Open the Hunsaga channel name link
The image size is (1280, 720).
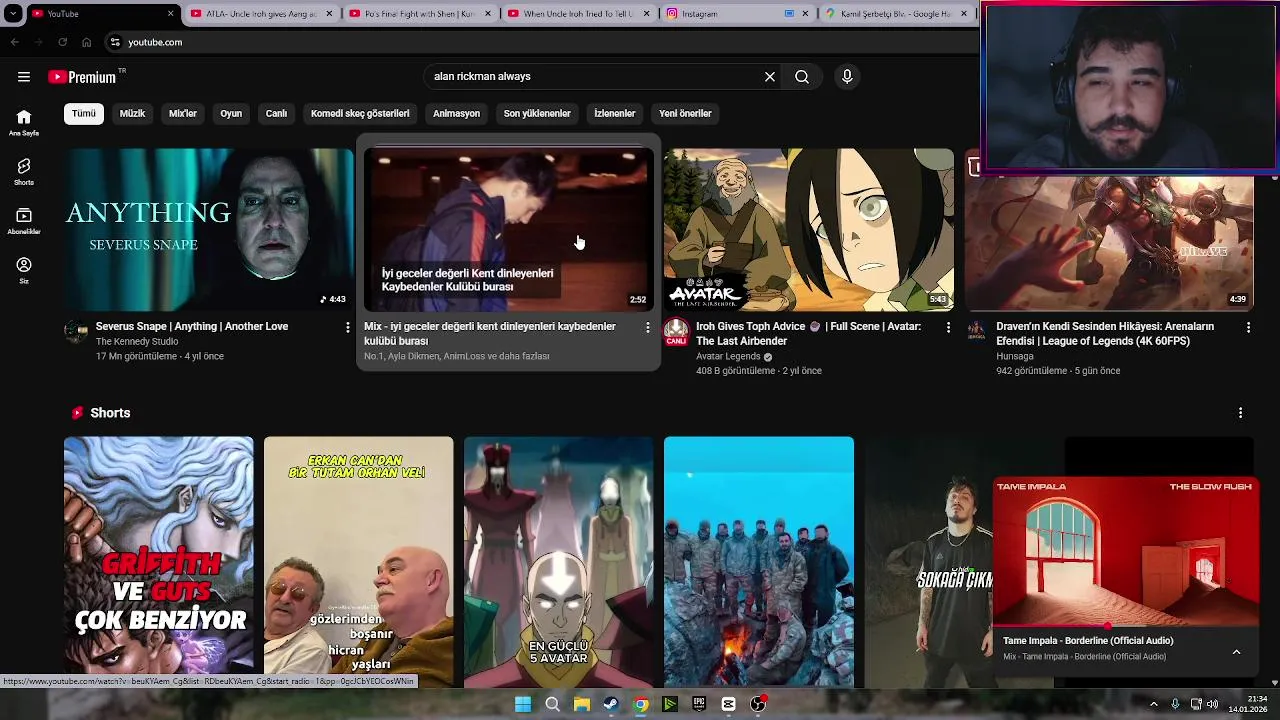1015,357
